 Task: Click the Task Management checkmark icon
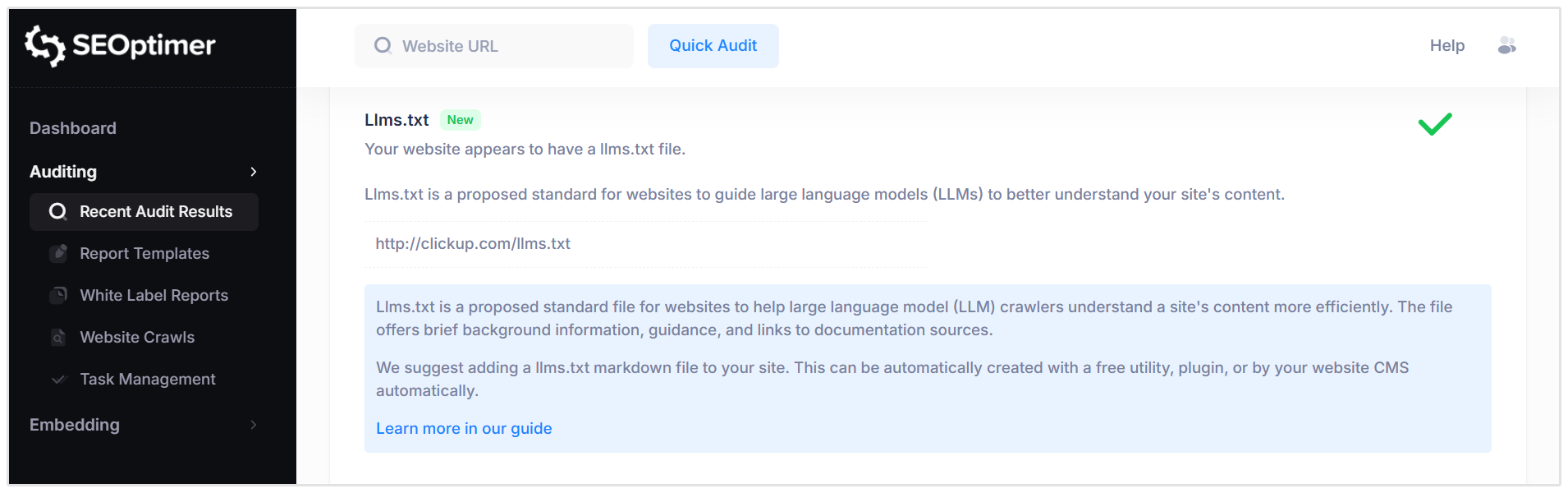click(x=57, y=379)
